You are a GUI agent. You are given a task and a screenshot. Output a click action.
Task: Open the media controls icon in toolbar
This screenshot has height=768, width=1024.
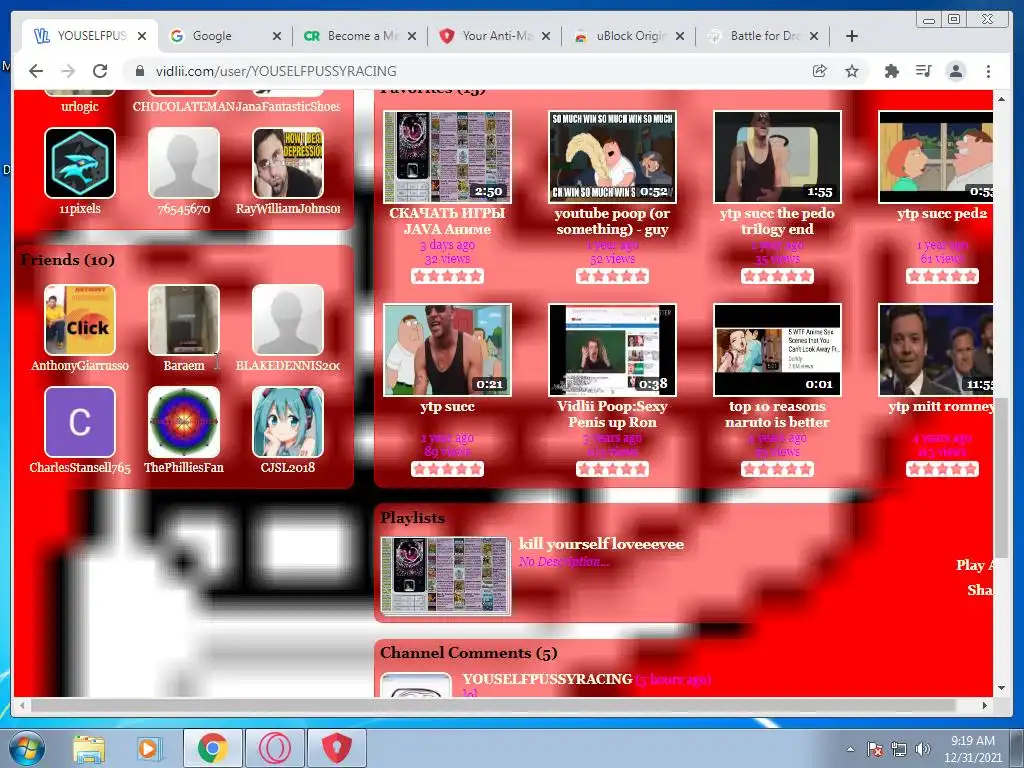coord(923,71)
